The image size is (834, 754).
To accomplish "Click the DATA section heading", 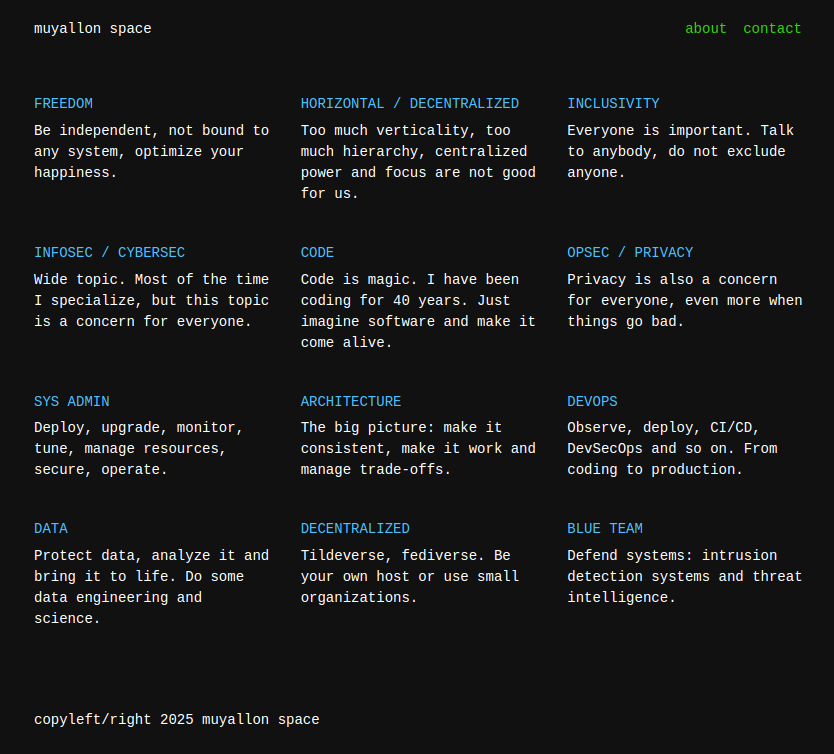I will pyautogui.click(x=51, y=529).
